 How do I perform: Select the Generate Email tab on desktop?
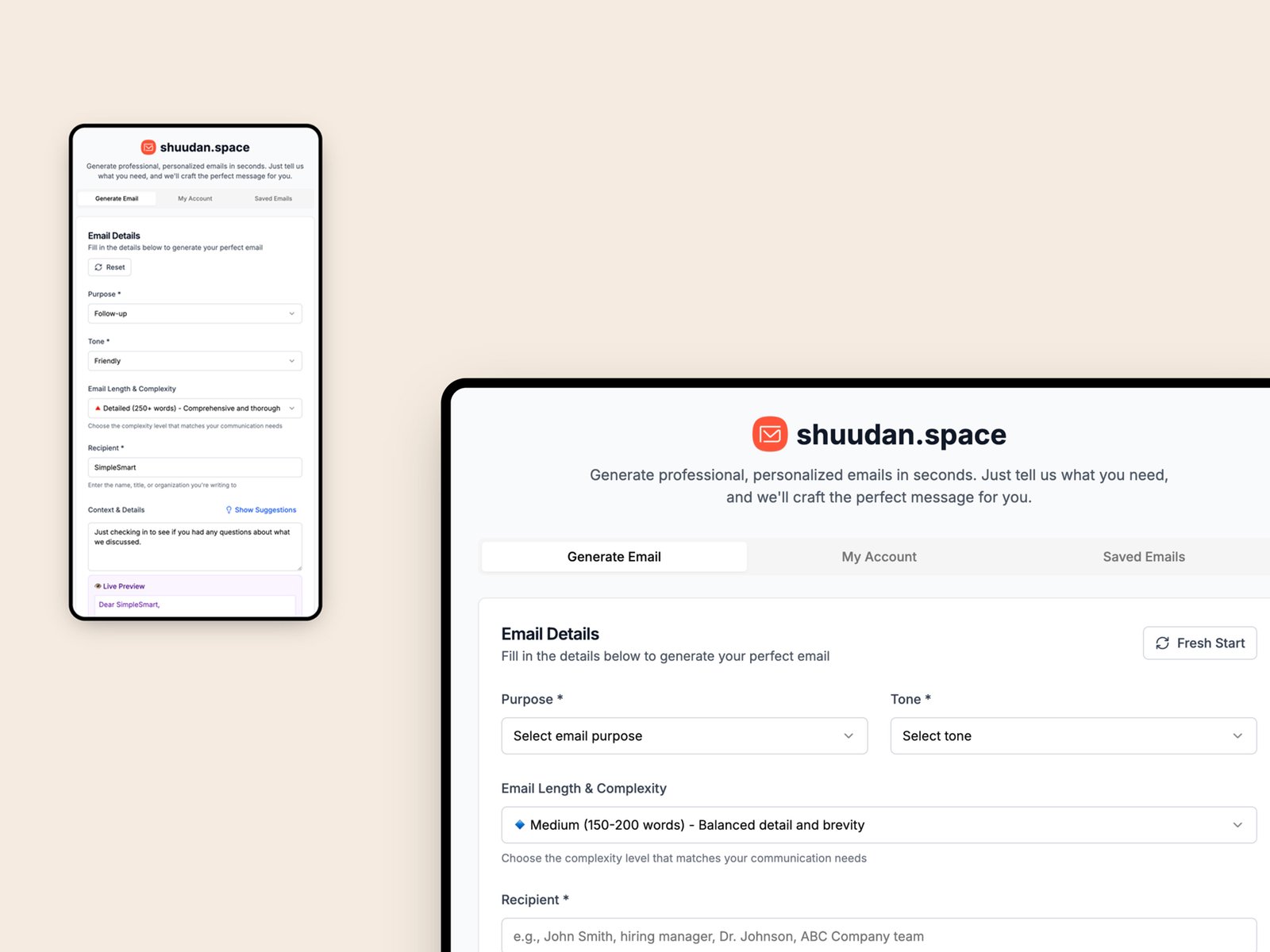pyautogui.click(x=614, y=557)
